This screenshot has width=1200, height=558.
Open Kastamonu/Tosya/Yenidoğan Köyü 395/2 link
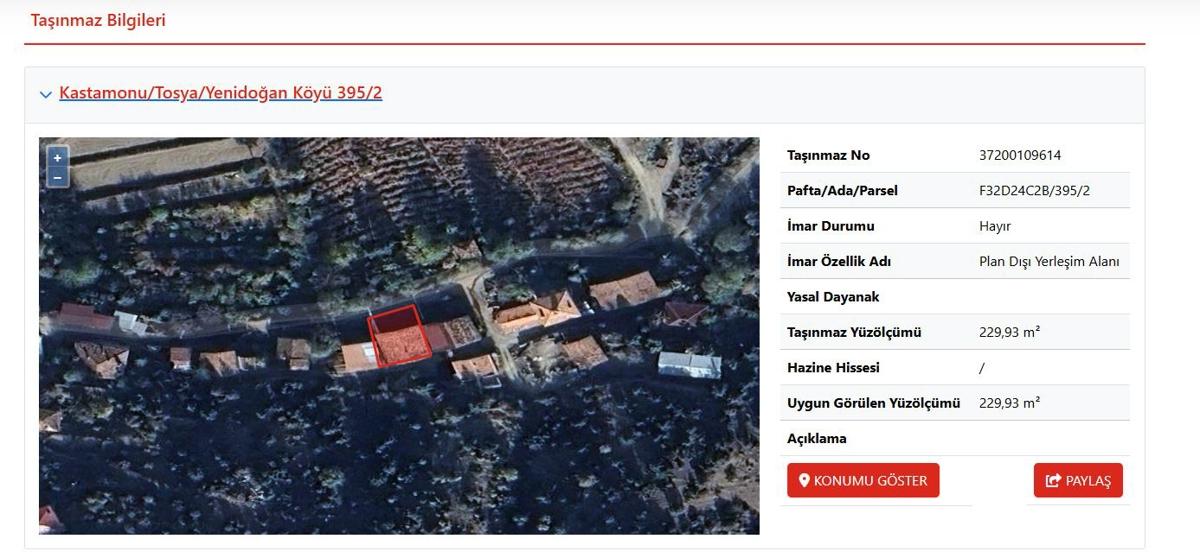[x=221, y=93]
